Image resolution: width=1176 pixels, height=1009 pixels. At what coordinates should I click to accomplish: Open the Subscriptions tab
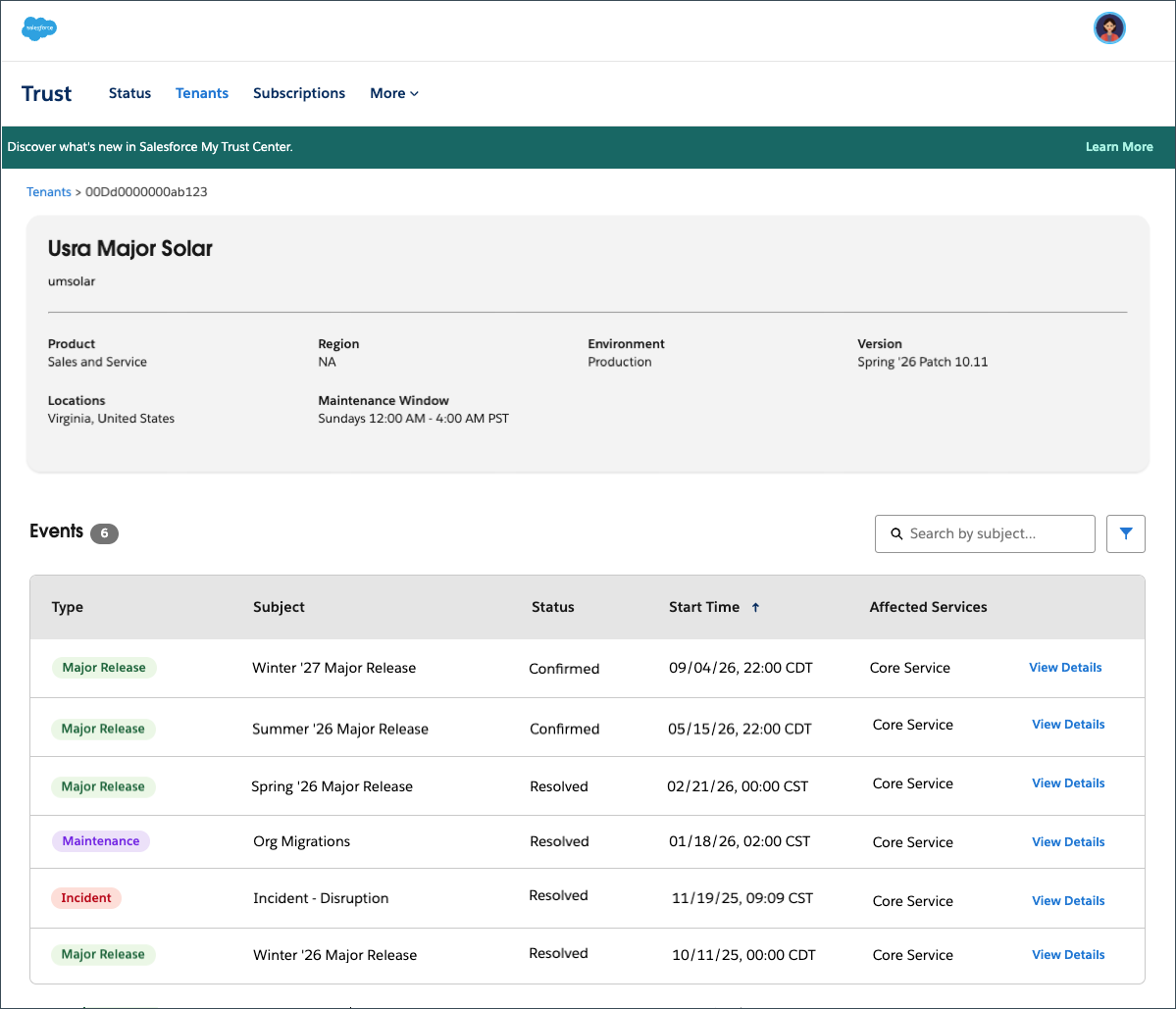[299, 93]
